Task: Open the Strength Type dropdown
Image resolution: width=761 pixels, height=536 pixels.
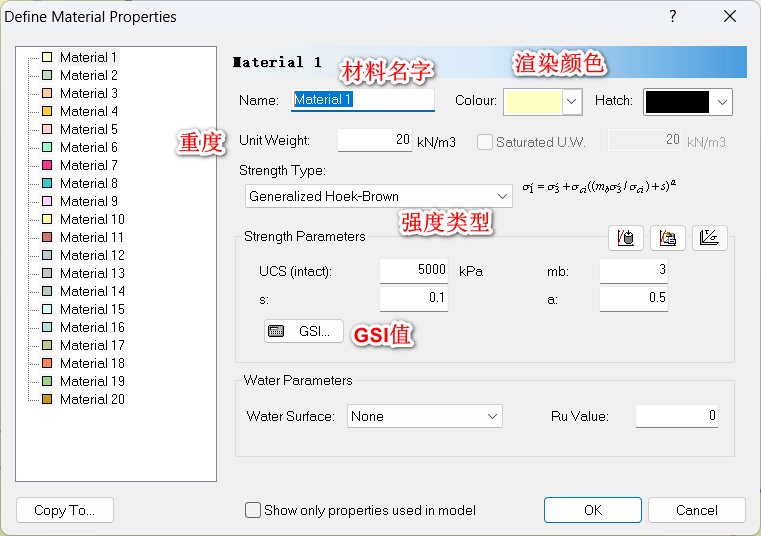Action: (x=379, y=196)
